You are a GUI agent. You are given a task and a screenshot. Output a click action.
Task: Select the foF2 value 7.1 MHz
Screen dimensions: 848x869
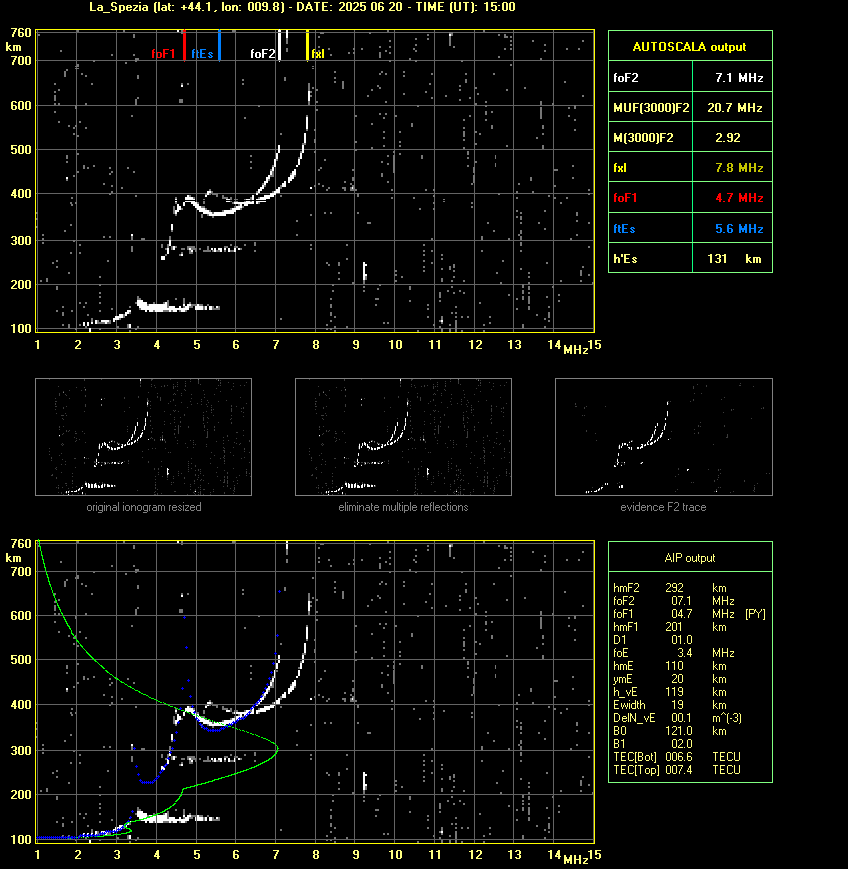(x=739, y=78)
